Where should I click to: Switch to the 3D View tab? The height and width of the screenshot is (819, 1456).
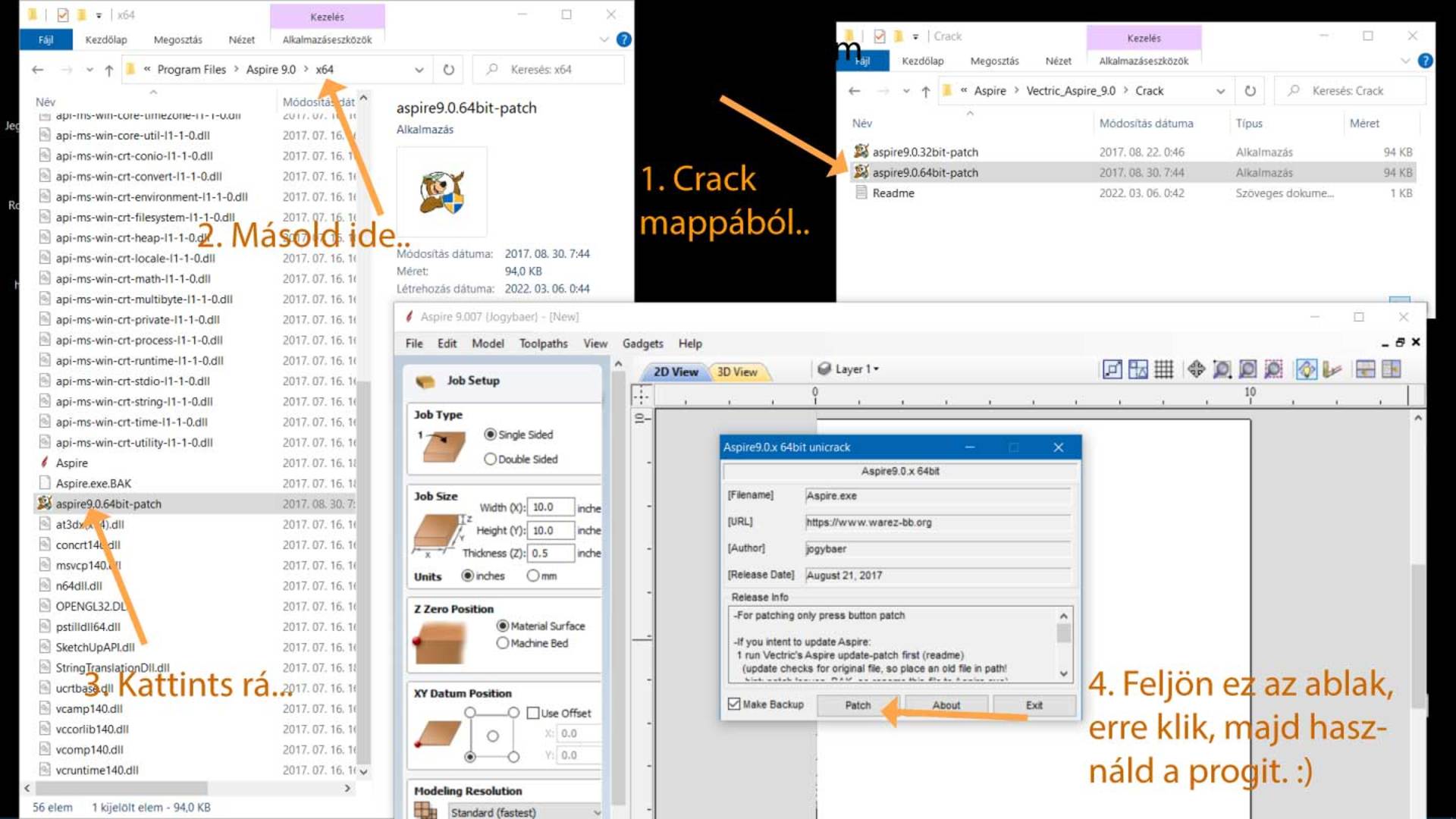(738, 372)
